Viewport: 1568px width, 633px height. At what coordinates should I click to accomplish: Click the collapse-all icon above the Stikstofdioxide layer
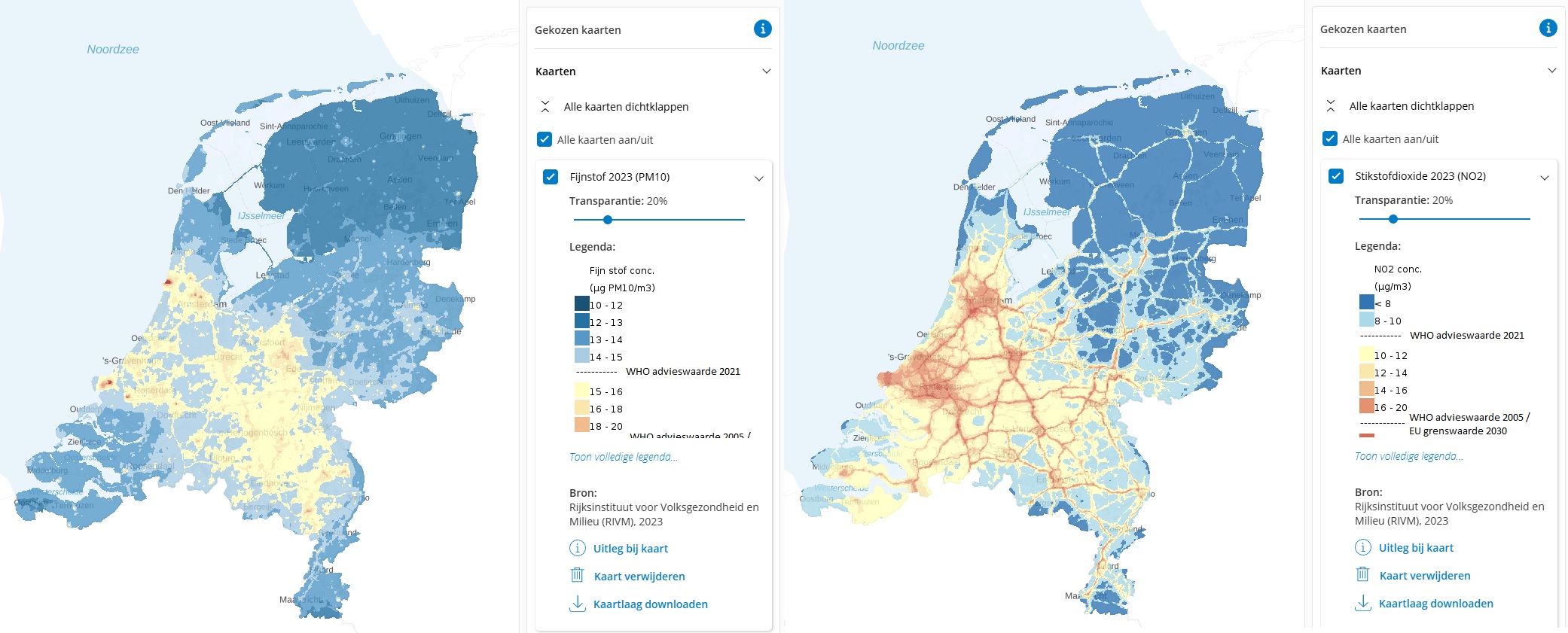coord(1331,106)
